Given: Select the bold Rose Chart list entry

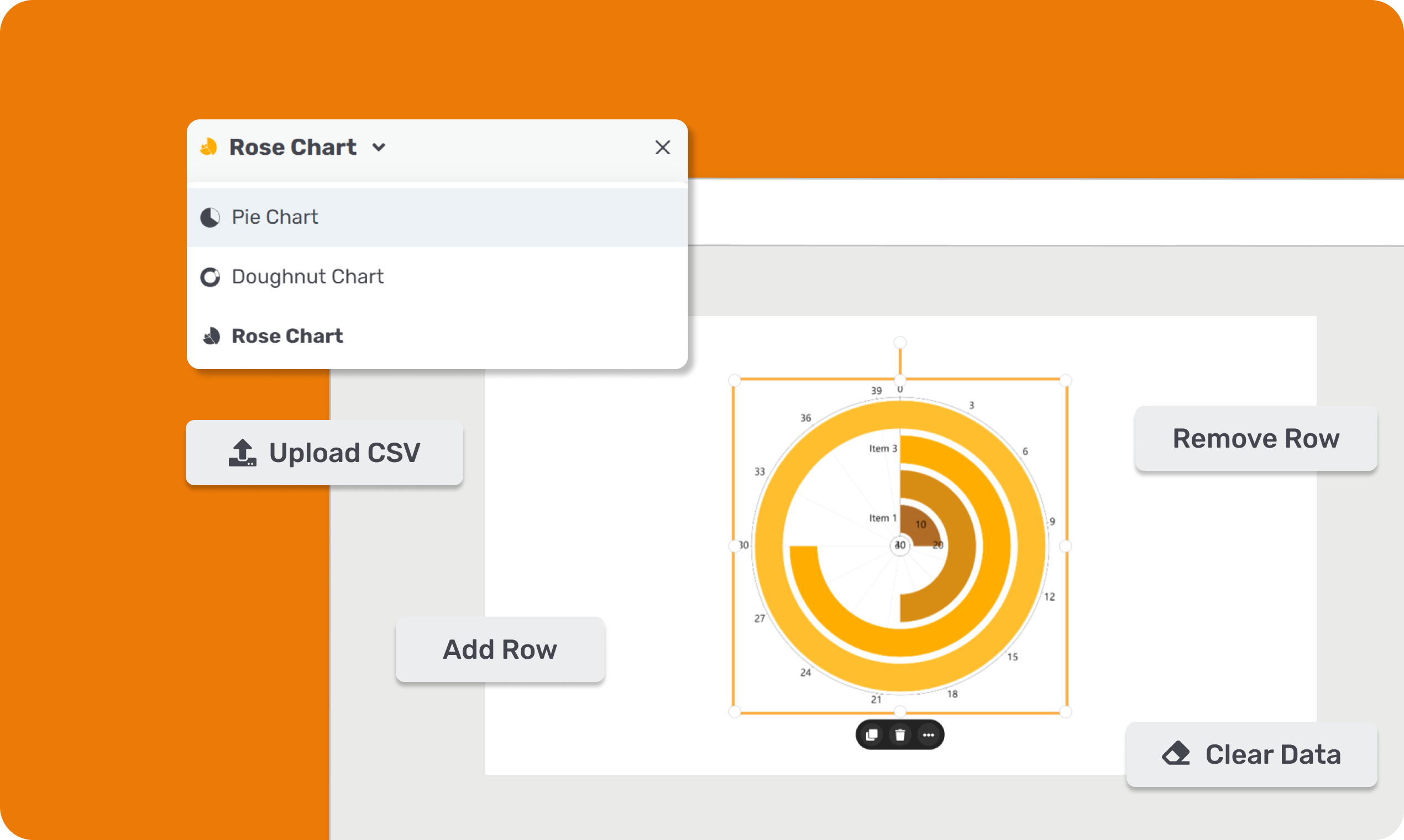Looking at the screenshot, I should click(x=437, y=336).
